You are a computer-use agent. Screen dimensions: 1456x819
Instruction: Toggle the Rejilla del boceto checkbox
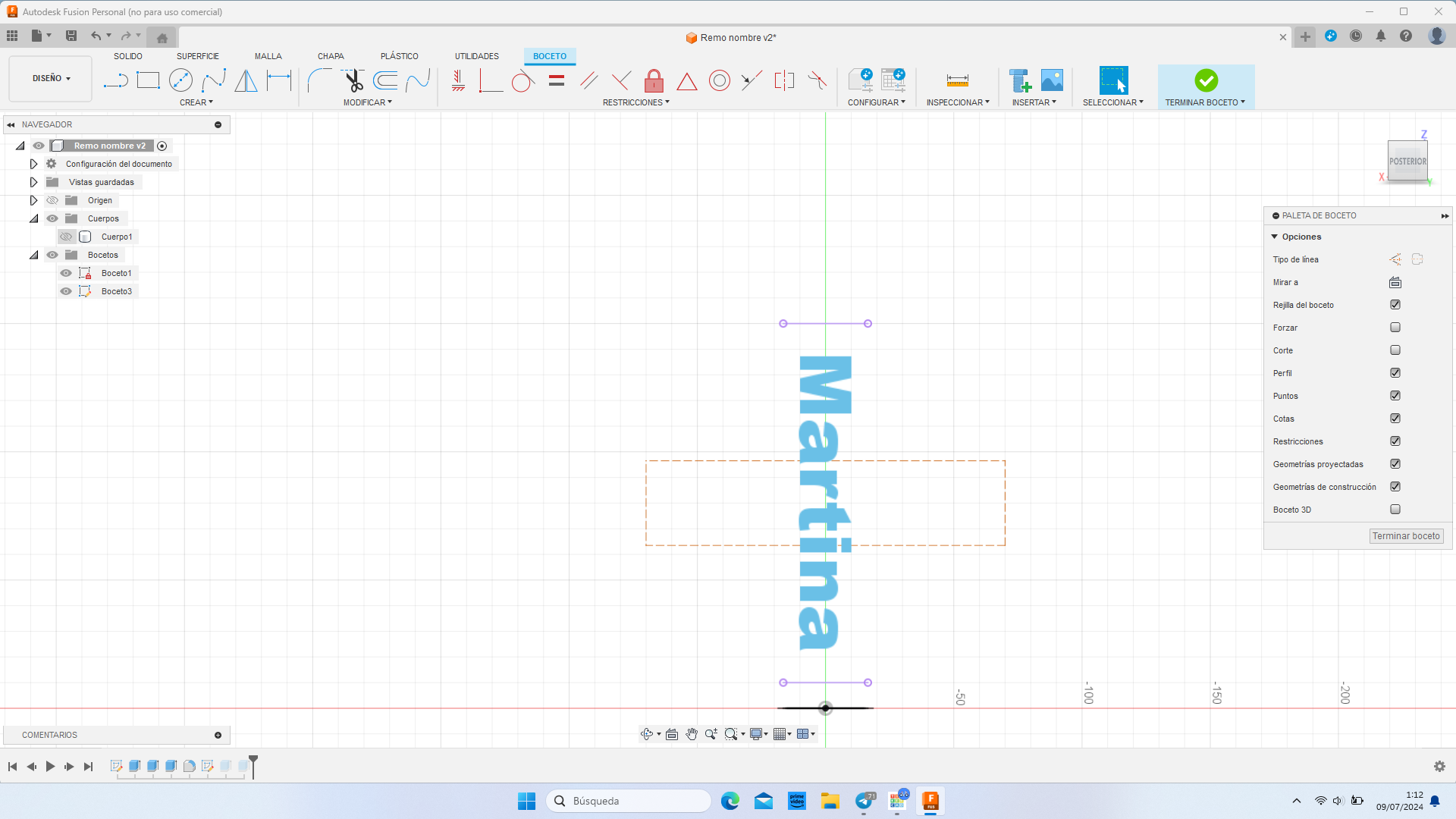pyautogui.click(x=1395, y=305)
